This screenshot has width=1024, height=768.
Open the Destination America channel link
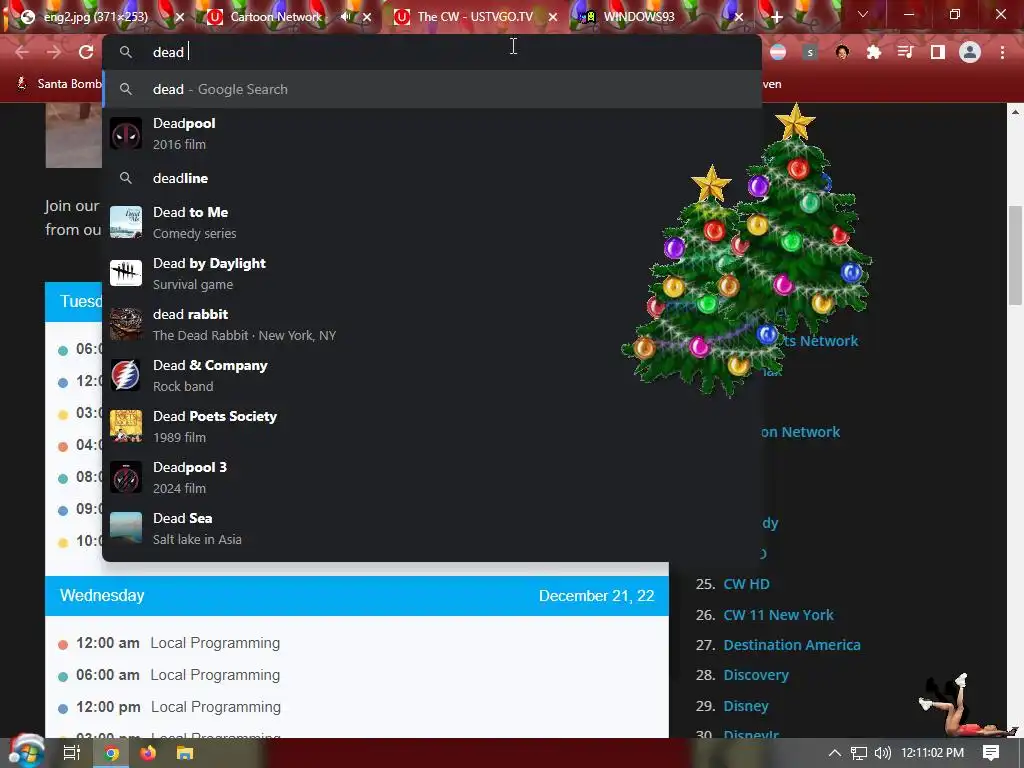point(792,645)
